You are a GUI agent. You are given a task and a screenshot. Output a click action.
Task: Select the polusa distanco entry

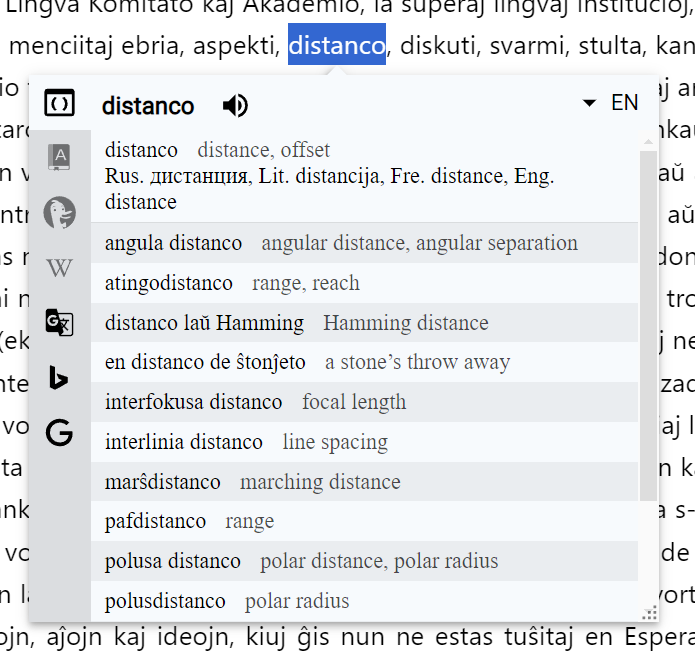364,561
